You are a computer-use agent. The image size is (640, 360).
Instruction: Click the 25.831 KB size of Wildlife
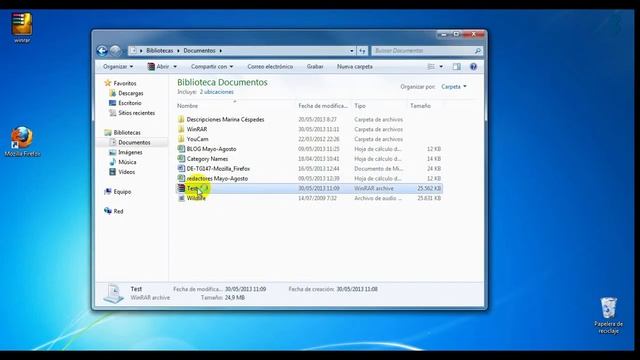[429, 198]
